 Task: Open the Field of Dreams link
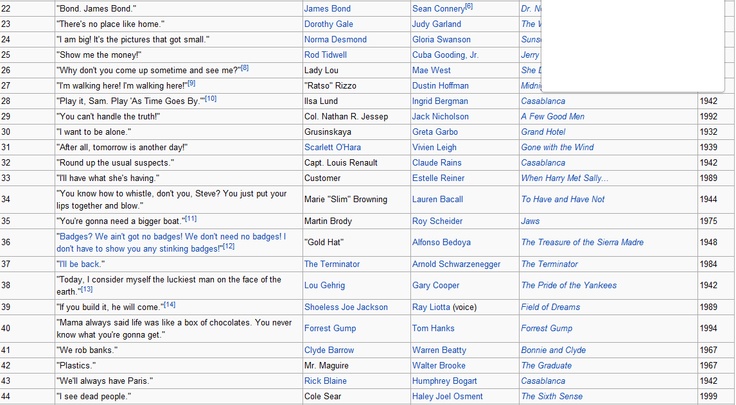[551, 307]
